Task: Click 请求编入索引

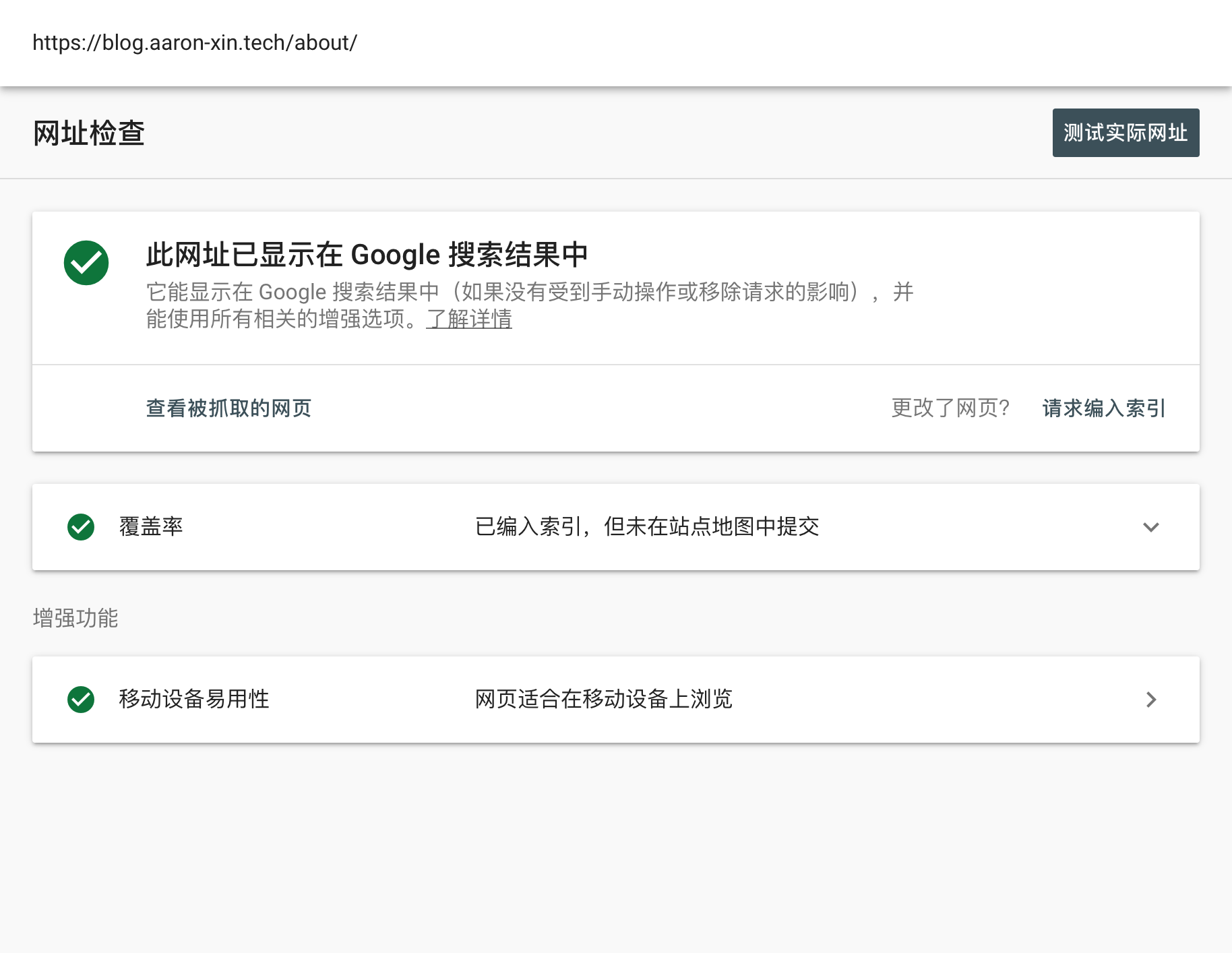Action: (x=1104, y=408)
